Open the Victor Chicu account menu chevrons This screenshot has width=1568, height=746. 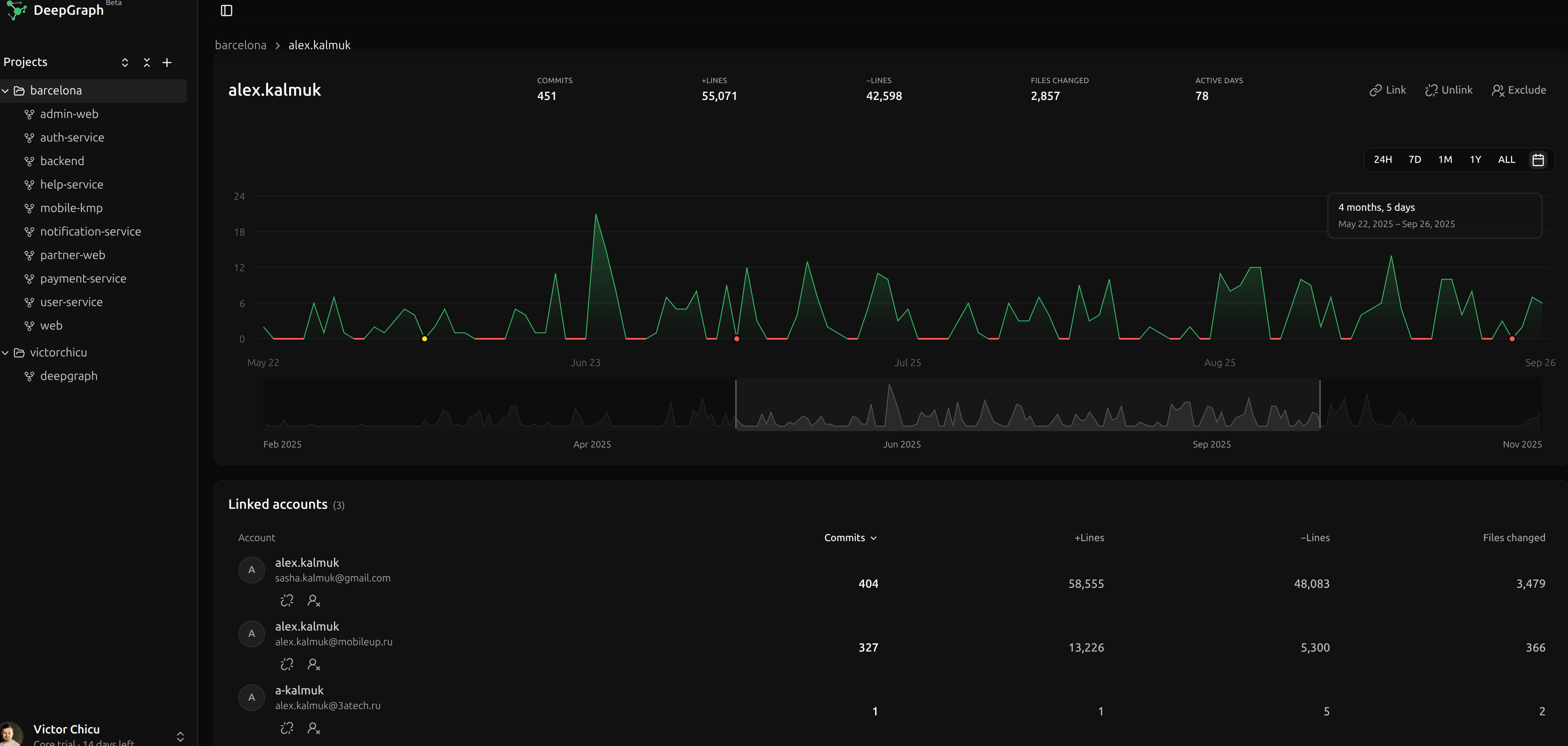click(180, 737)
